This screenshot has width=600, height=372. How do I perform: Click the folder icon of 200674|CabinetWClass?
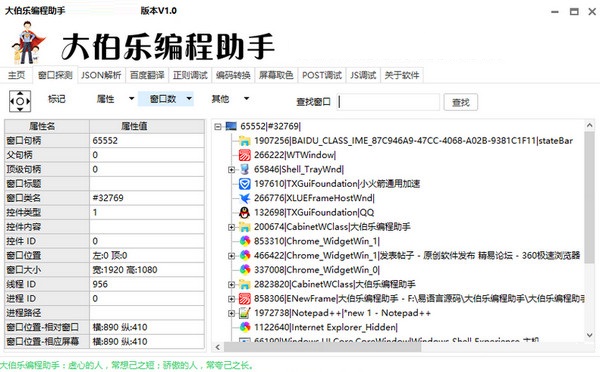[x=245, y=227]
